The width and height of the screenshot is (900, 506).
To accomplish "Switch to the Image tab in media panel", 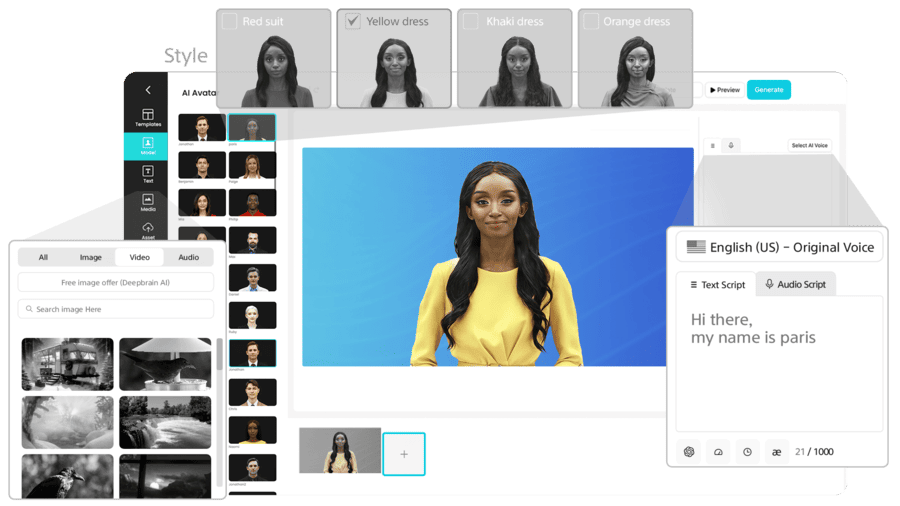I will pyautogui.click(x=91, y=257).
